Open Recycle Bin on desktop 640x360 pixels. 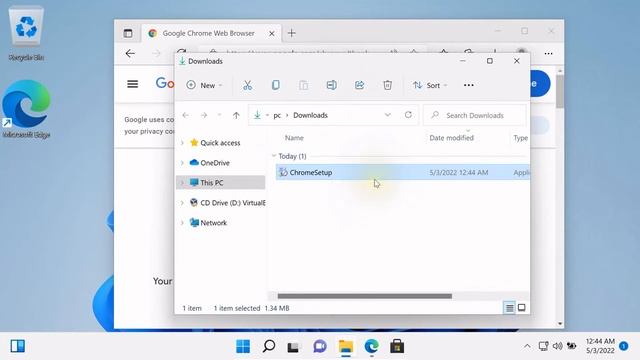click(26, 33)
